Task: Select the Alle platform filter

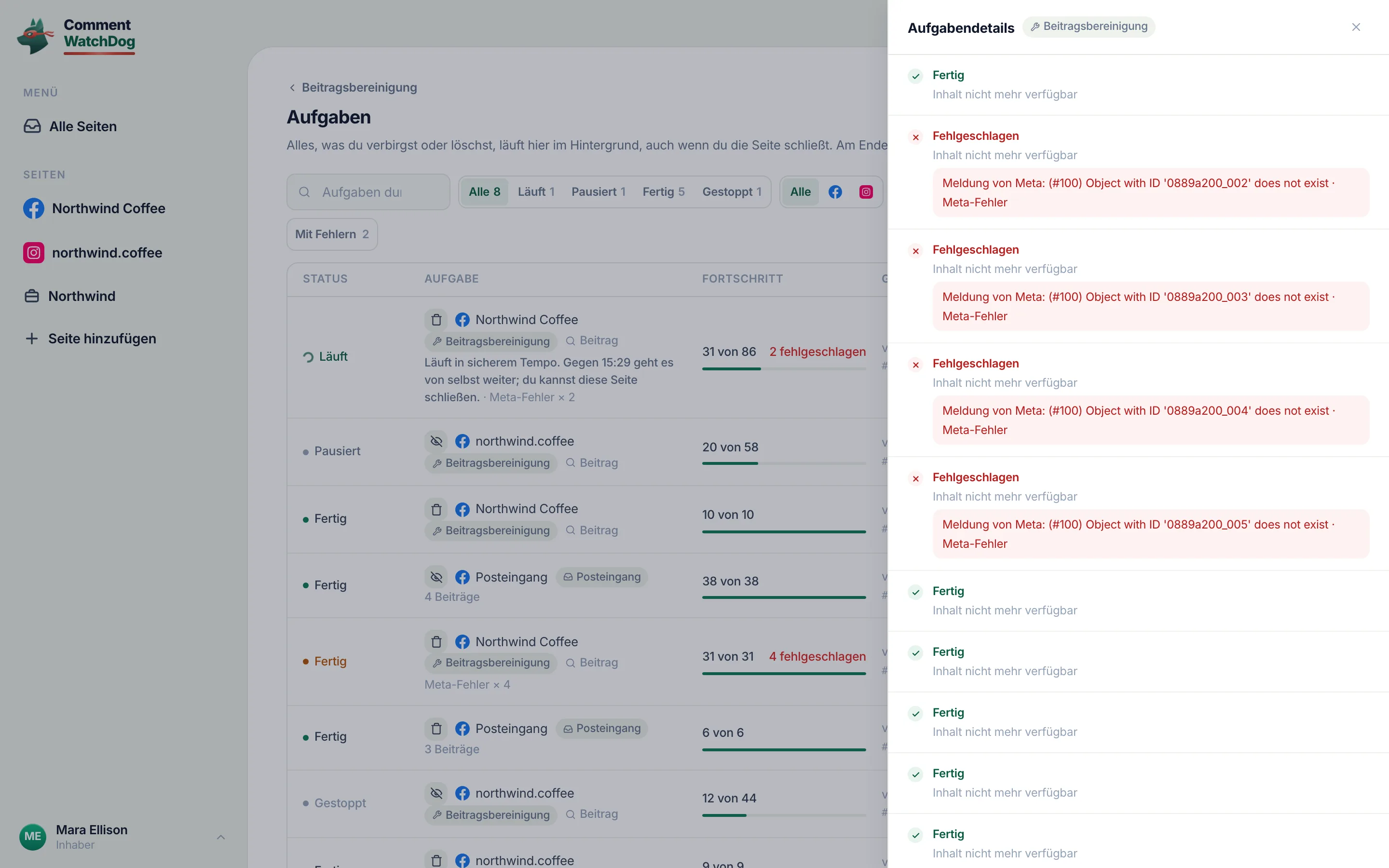Action: pos(800,192)
